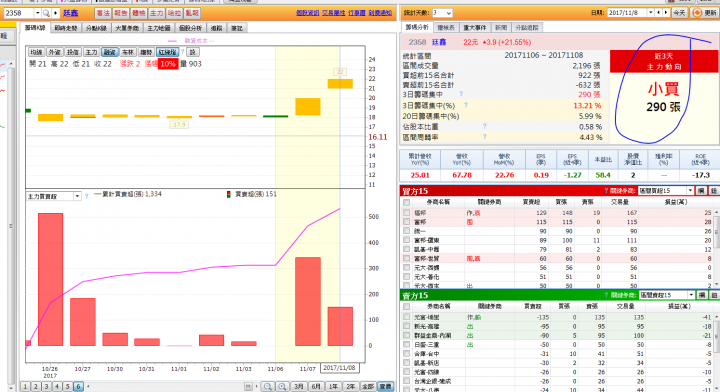Click the 體檢 button in the orange toolbar
Viewport: 720px width, 392px height.
pos(139,13)
